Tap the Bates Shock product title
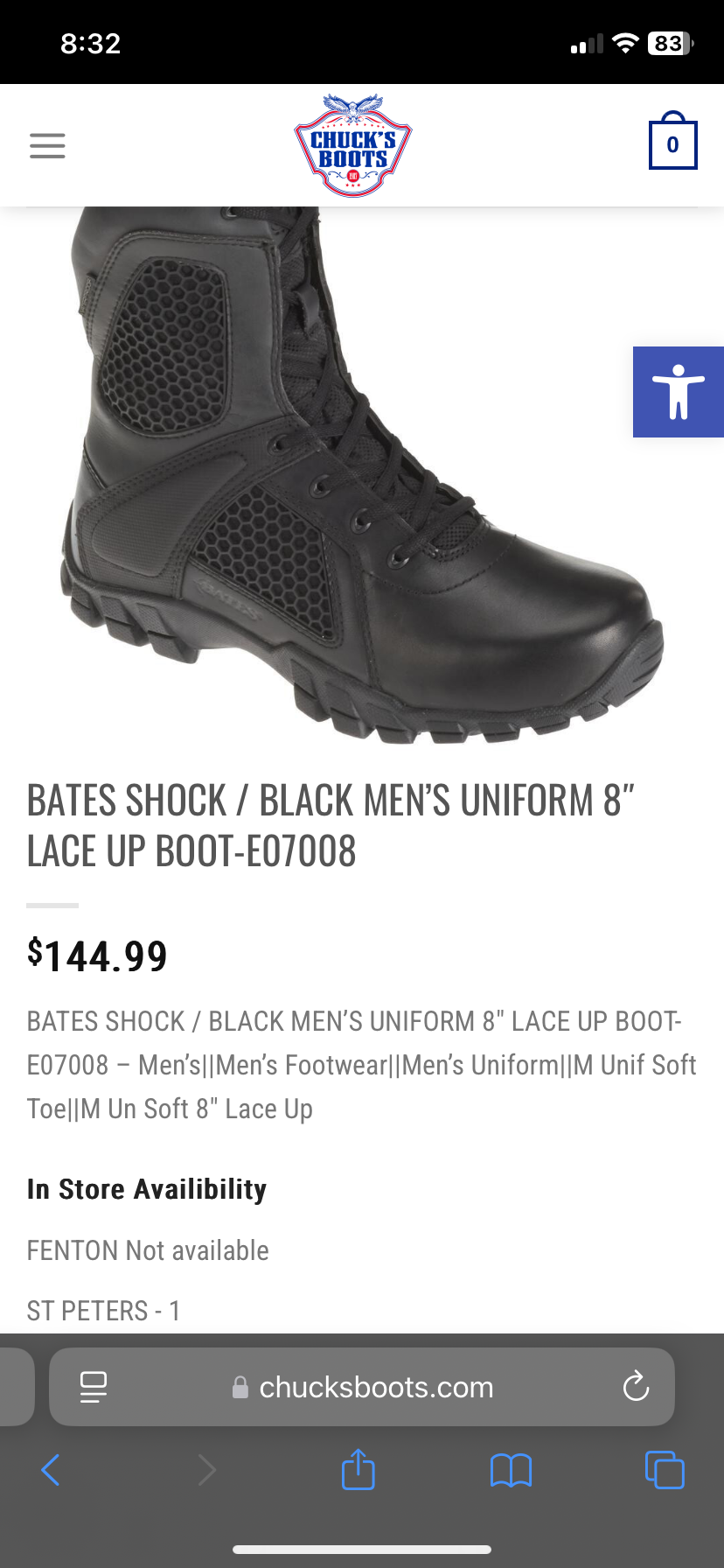Image resolution: width=724 pixels, height=1568 pixels. click(331, 826)
